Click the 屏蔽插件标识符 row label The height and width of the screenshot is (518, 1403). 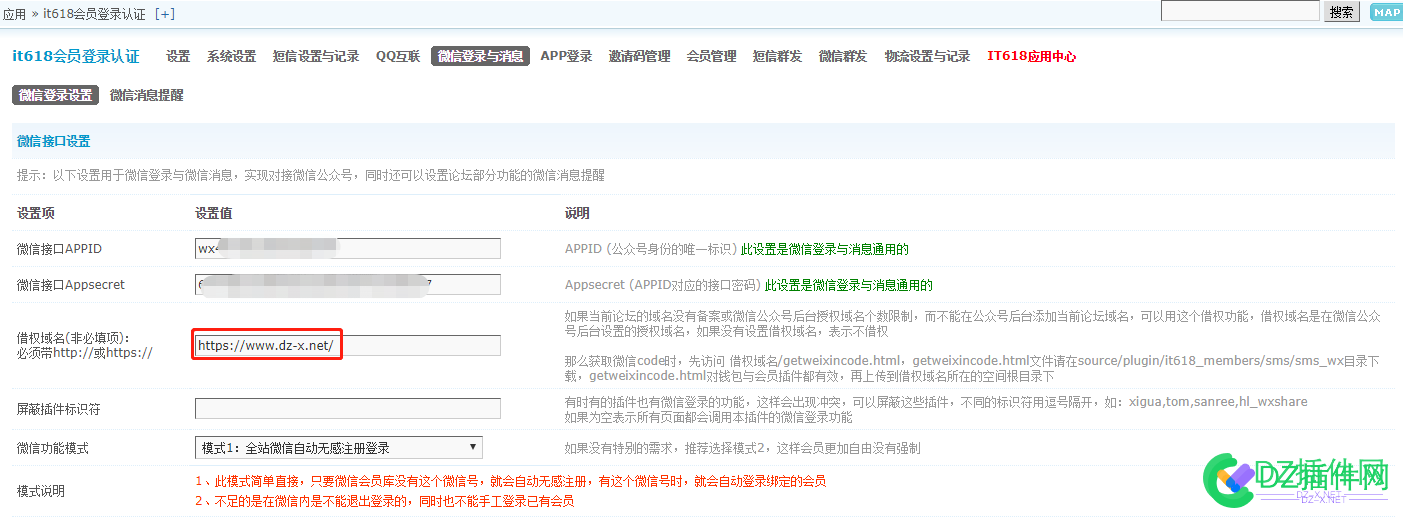pos(59,409)
